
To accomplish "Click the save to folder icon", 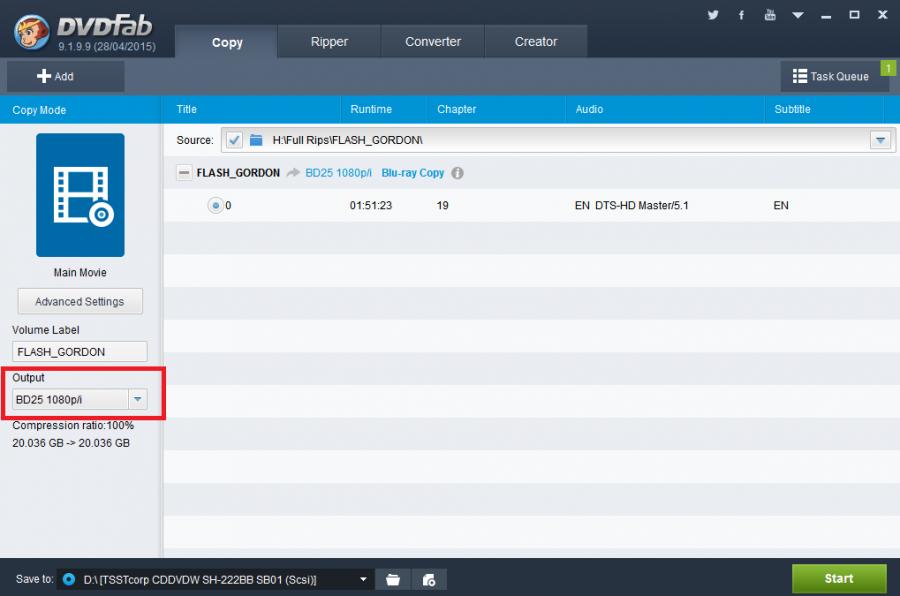I will (393, 580).
